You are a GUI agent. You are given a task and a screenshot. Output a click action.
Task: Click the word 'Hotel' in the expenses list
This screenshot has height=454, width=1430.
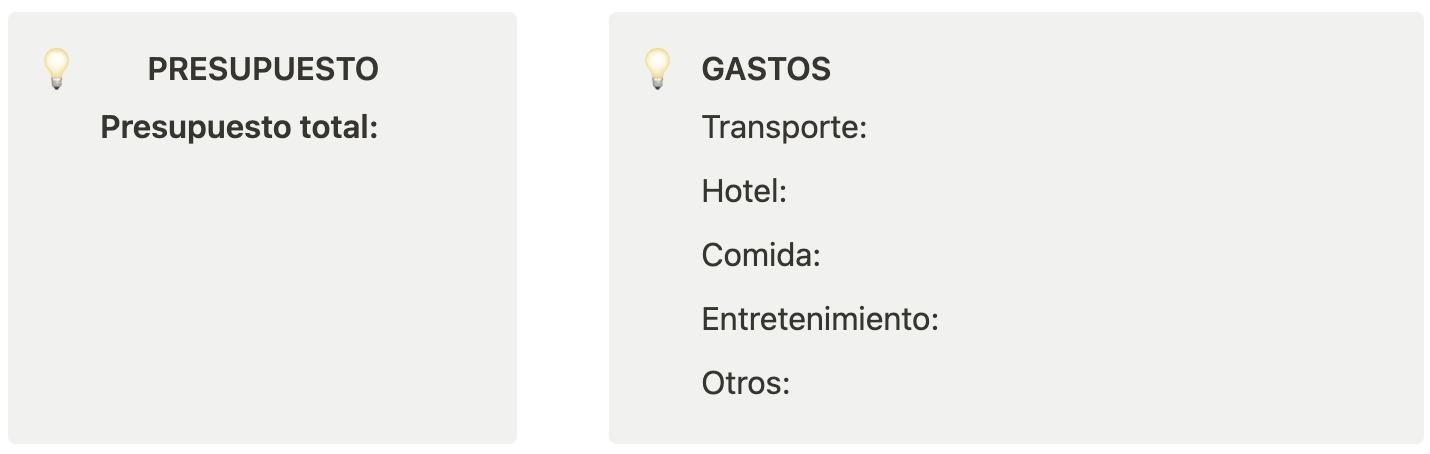coord(740,192)
